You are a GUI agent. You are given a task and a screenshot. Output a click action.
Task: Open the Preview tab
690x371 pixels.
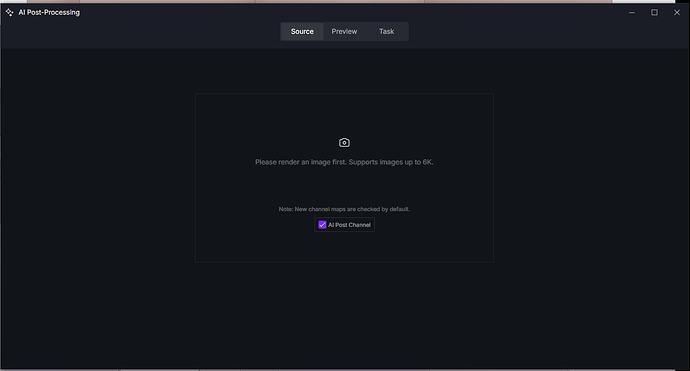click(344, 32)
